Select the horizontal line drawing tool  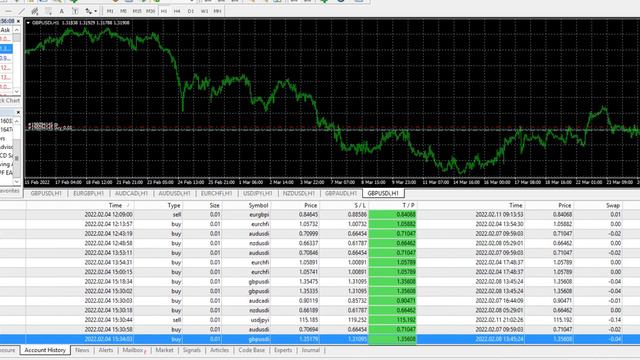8,11
